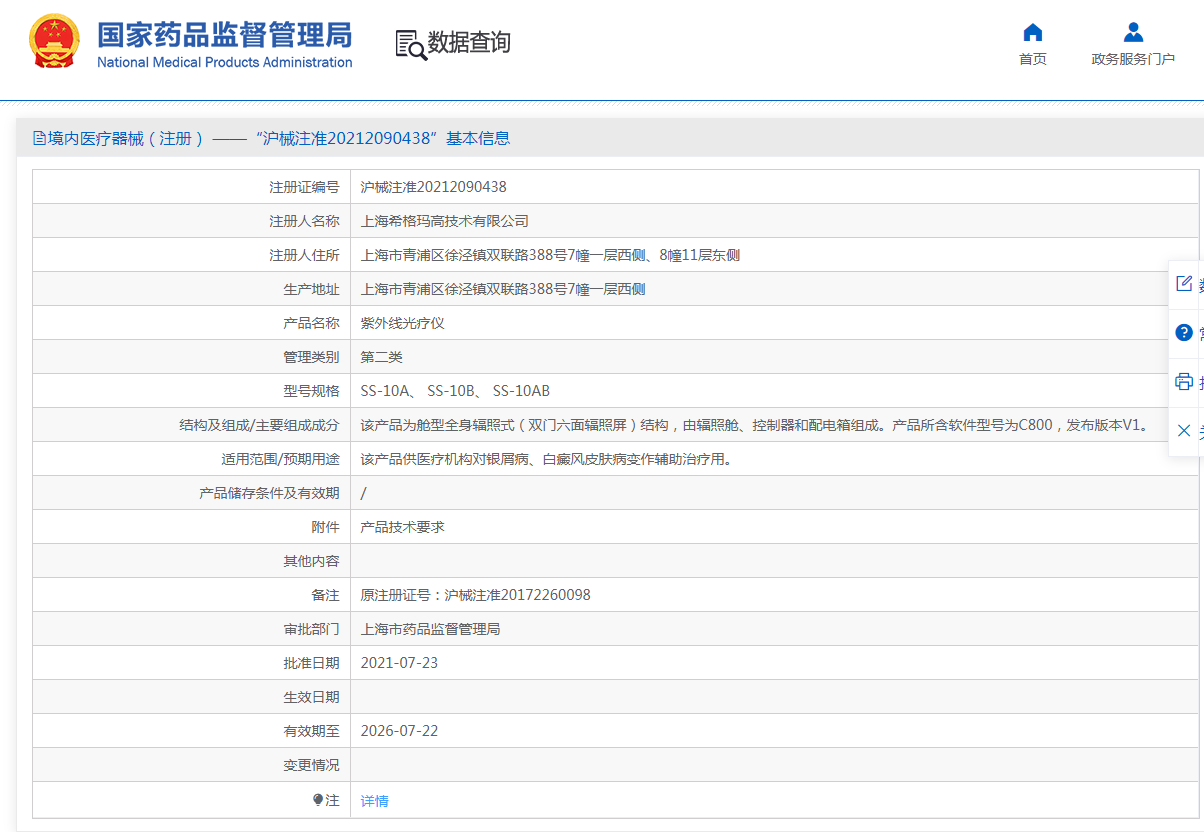Image resolution: width=1204 pixels, height=832 pixels.
Task: Open the 政务服务门户 person icon
Action: point(1133,32)
